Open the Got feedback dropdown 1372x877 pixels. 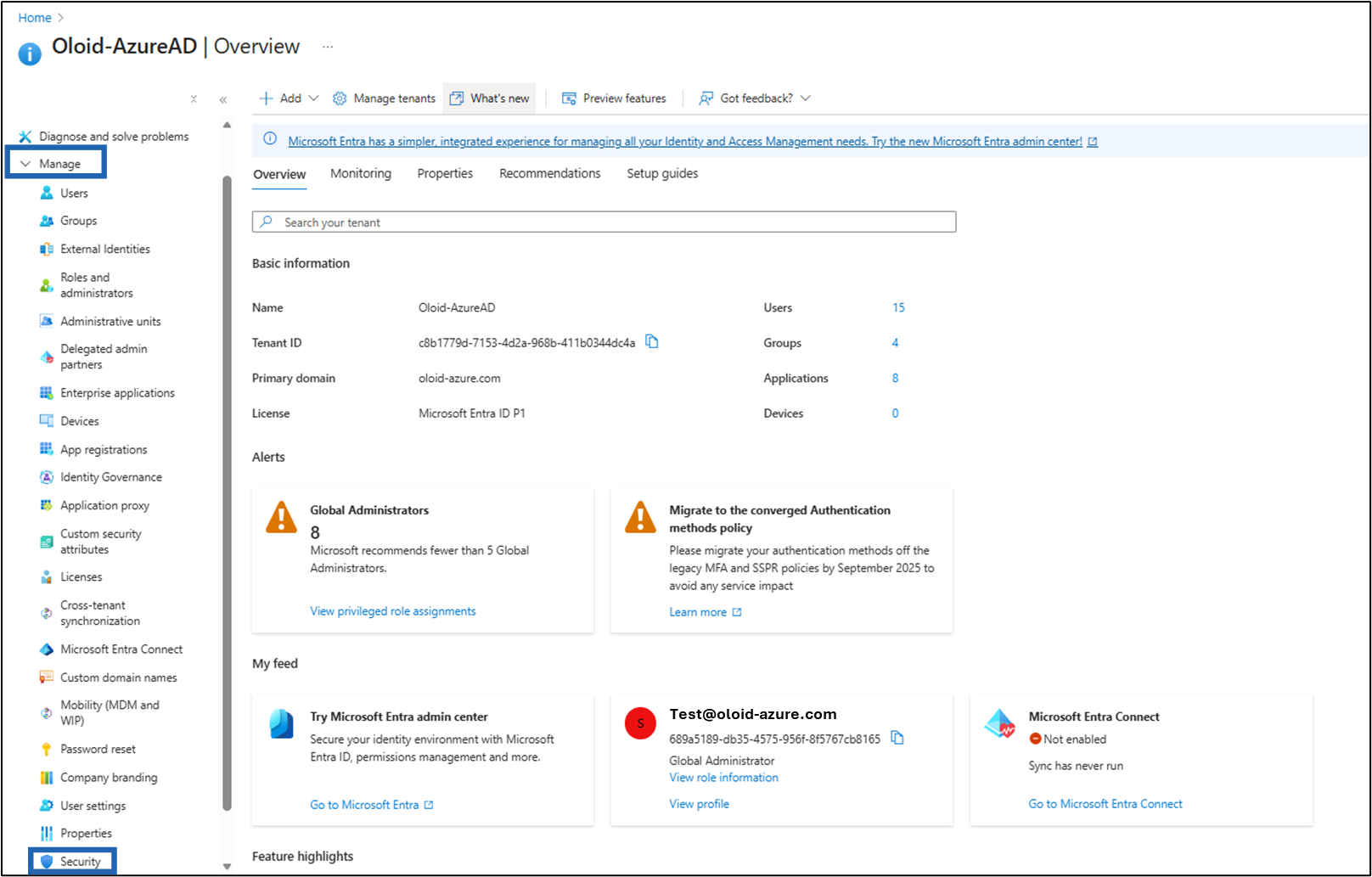pos(755,98)
